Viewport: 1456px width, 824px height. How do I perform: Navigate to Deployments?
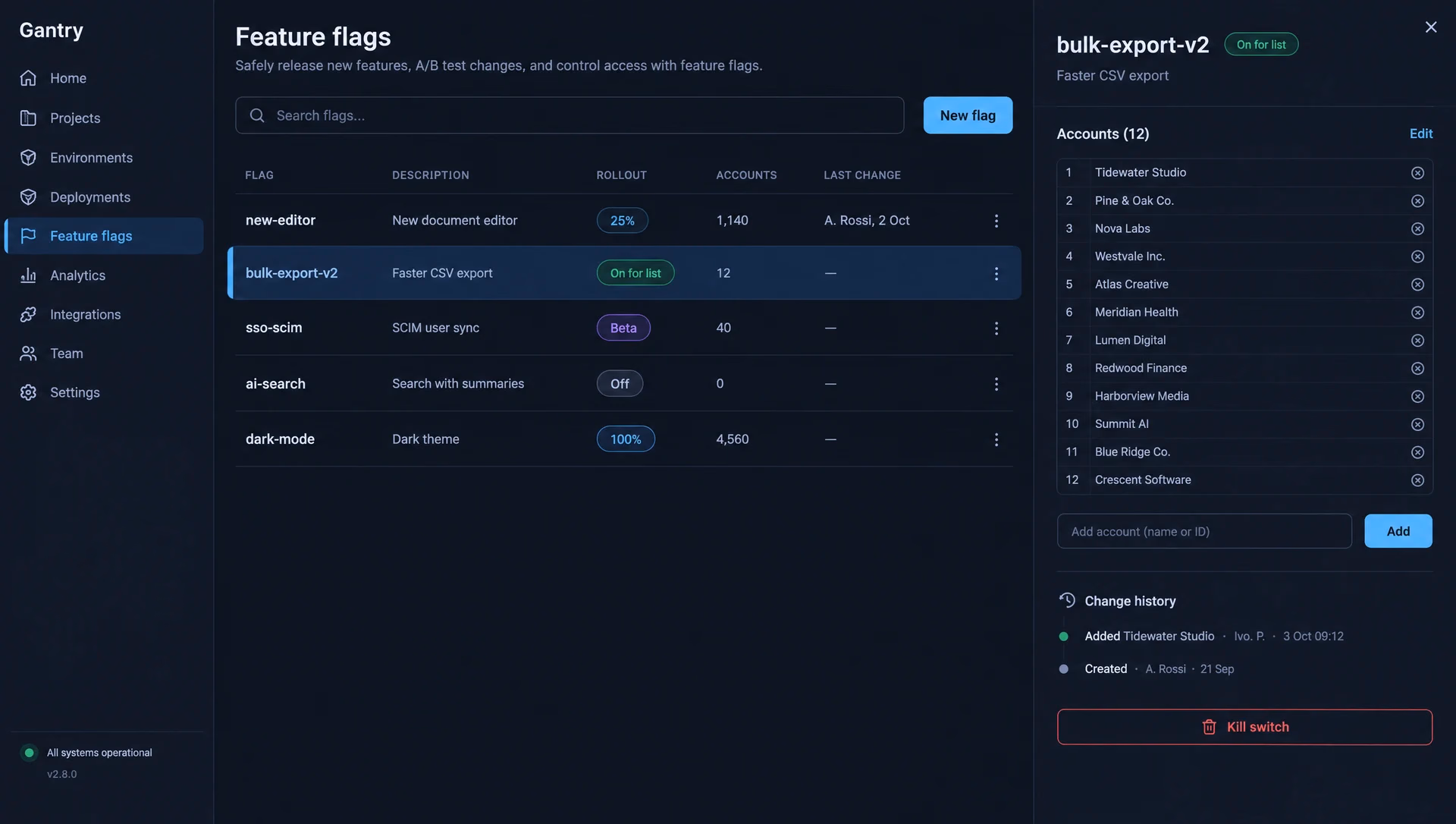coord(104,197)
